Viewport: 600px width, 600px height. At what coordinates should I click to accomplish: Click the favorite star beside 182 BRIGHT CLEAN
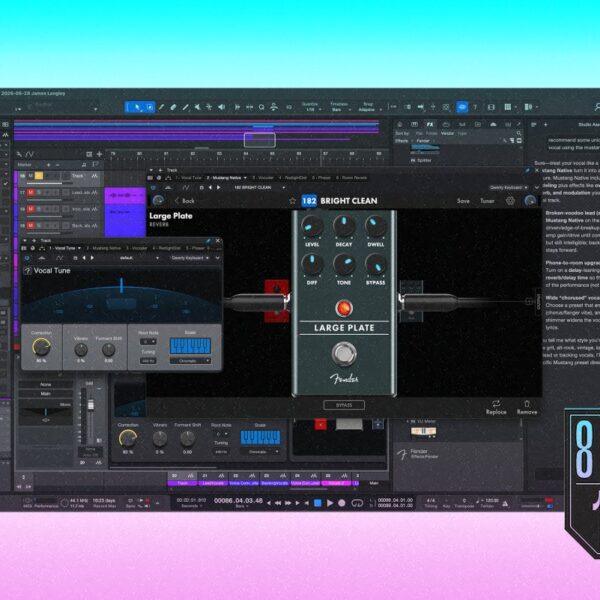click(293, 201)
